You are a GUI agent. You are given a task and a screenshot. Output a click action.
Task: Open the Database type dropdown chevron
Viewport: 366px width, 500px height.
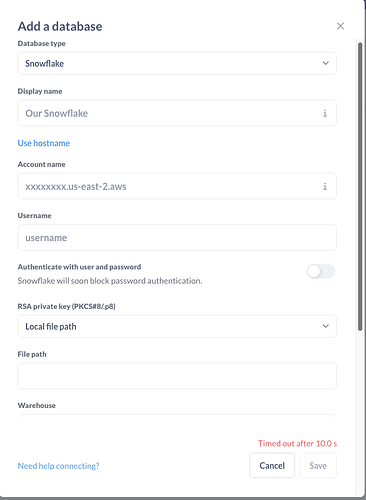(325, 63)
